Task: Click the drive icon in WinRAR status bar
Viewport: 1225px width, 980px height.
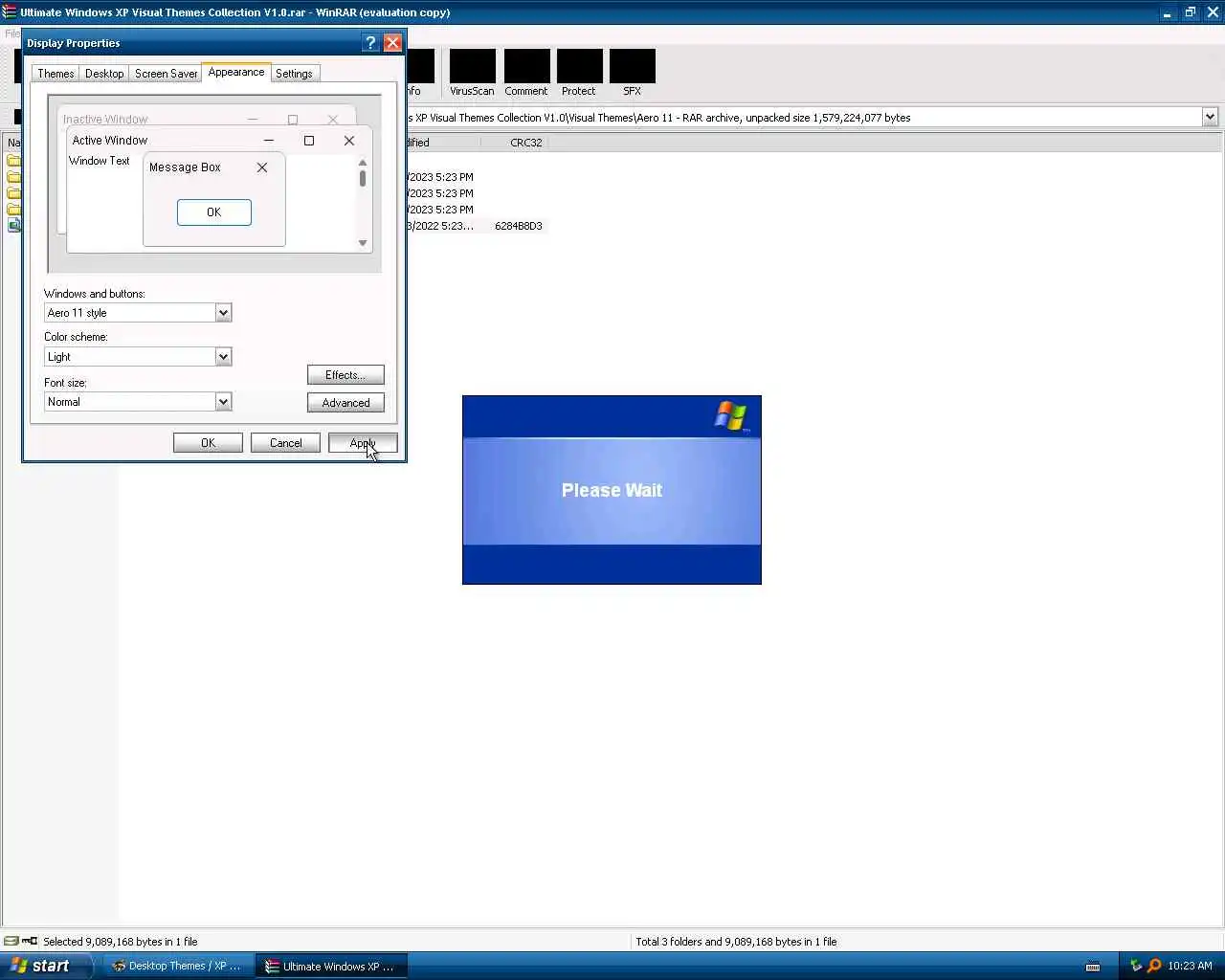Action: [x=11, y=941]
